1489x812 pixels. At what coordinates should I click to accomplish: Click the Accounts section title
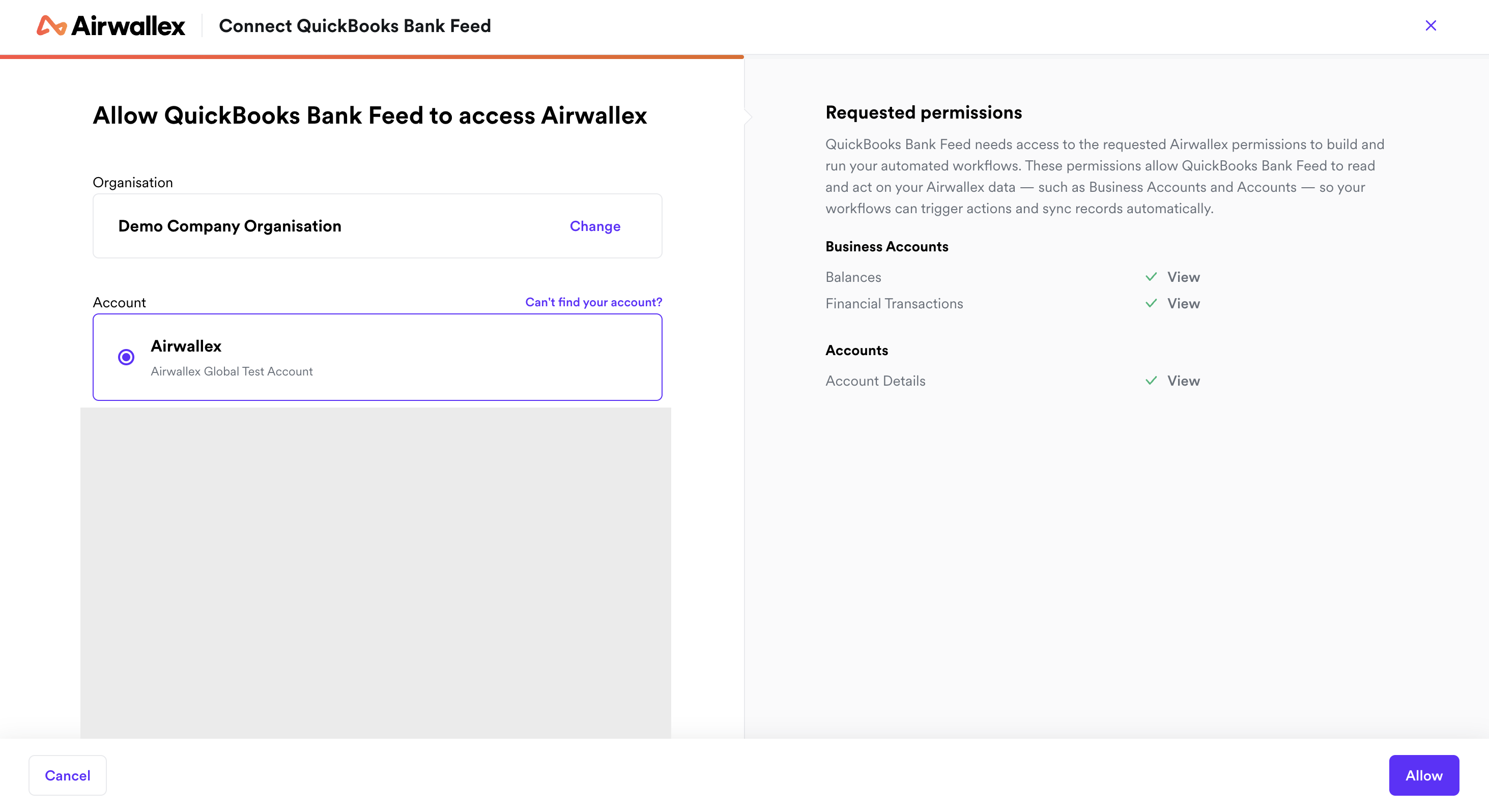click(x=856, y=350)
